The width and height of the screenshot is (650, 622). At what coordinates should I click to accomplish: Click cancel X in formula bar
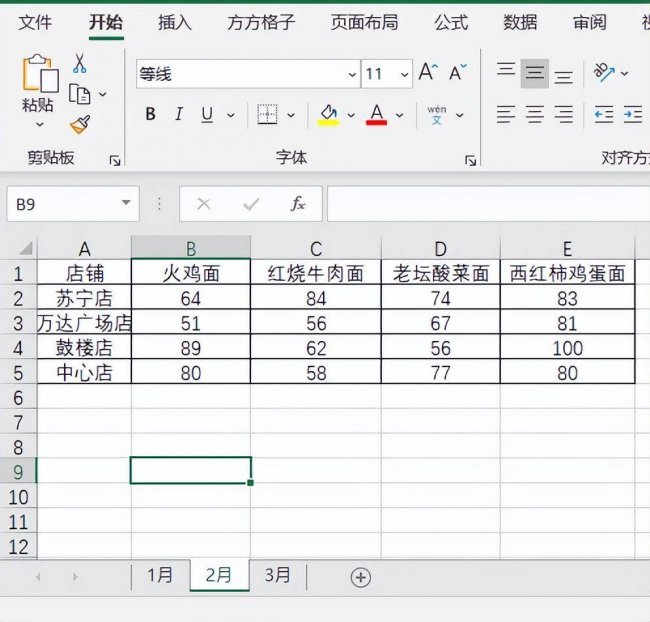coord(204,204)
